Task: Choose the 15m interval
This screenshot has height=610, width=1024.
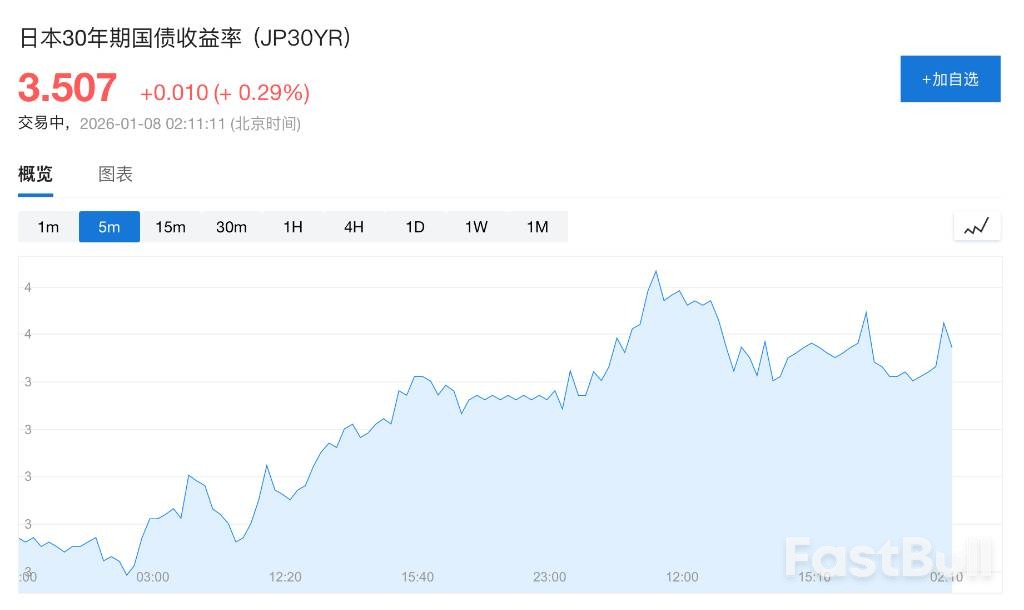Action: (170, 227)
